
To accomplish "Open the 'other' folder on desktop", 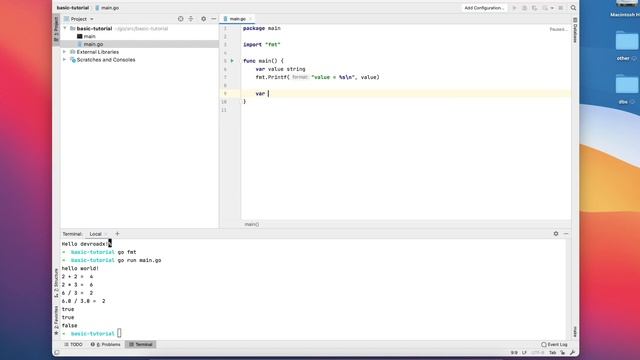I will [626, 42].
